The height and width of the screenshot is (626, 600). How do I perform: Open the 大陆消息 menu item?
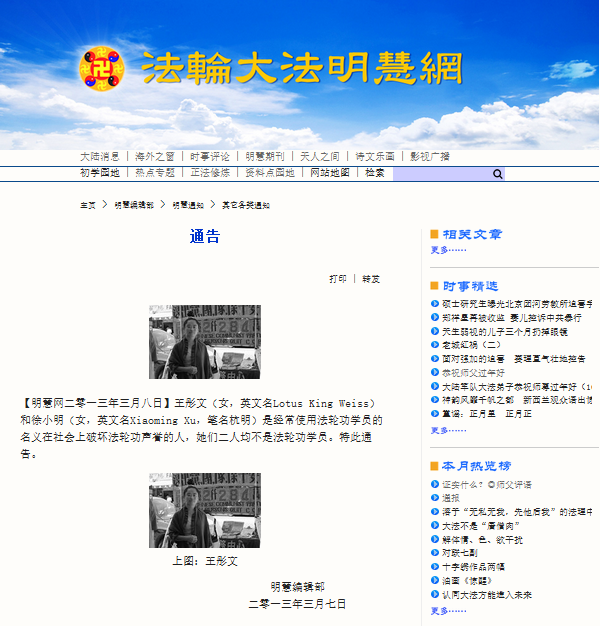click(x=100, y=156)
